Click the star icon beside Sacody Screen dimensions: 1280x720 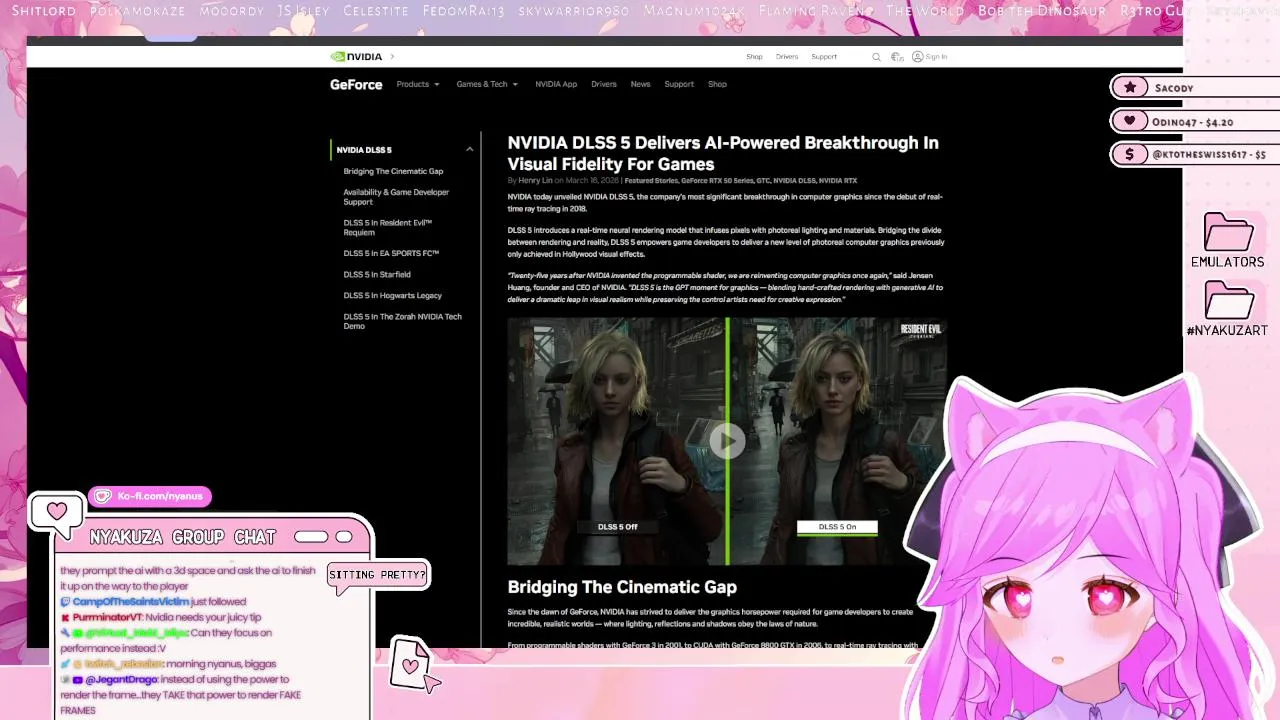point(1130,88)
